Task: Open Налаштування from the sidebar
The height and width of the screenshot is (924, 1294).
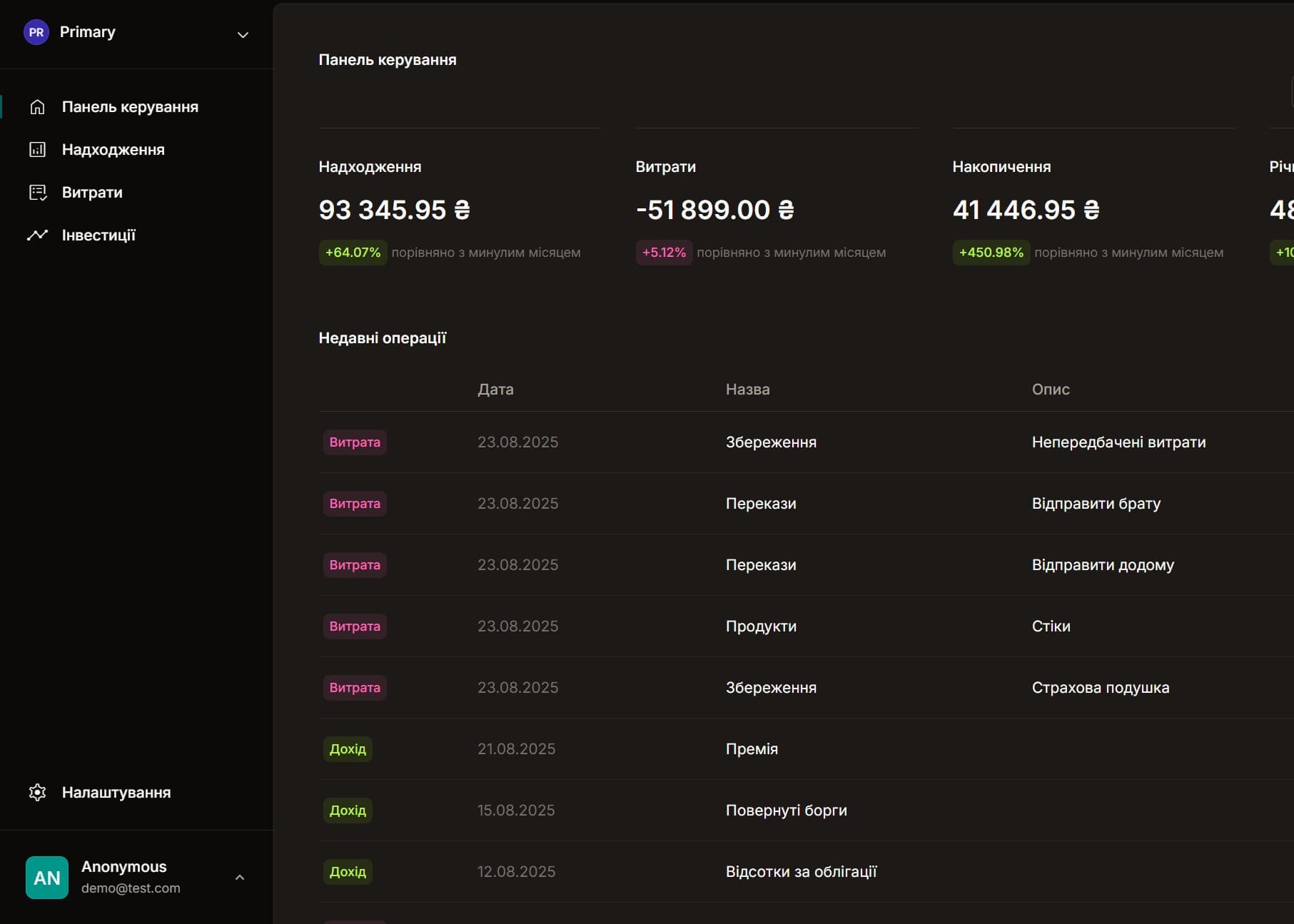Action: [116, 792]
